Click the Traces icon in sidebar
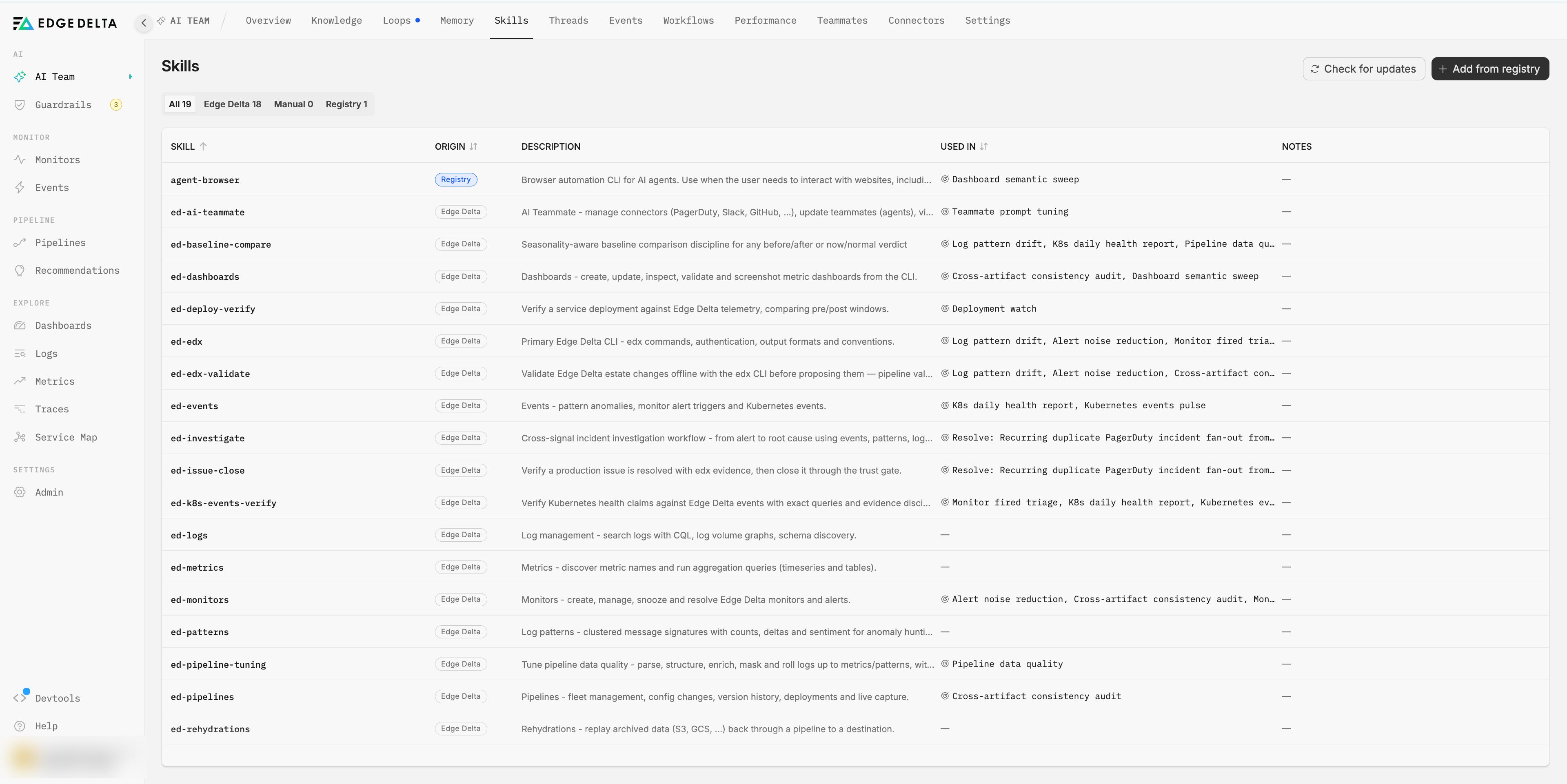Image resolution: width=1567 pixels, height=784 pixels. 20,409
